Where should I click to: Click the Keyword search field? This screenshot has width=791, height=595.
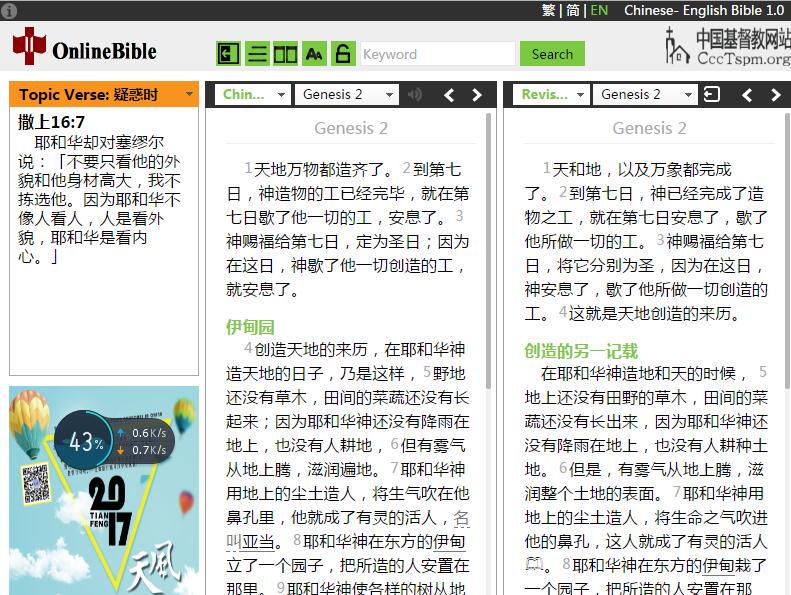point(438,54)
